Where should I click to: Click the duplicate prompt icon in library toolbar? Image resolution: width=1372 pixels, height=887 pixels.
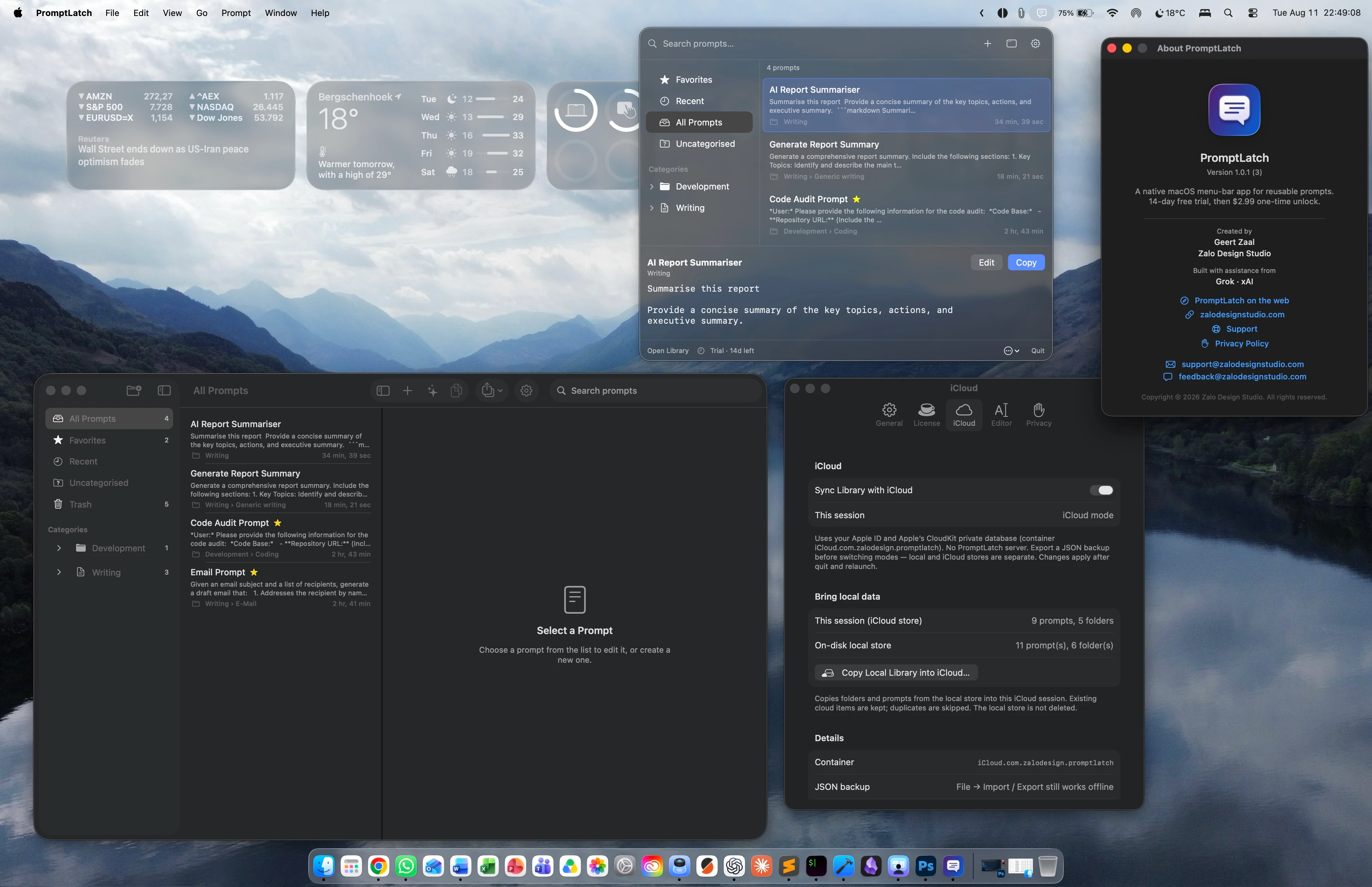coord(456,391)
